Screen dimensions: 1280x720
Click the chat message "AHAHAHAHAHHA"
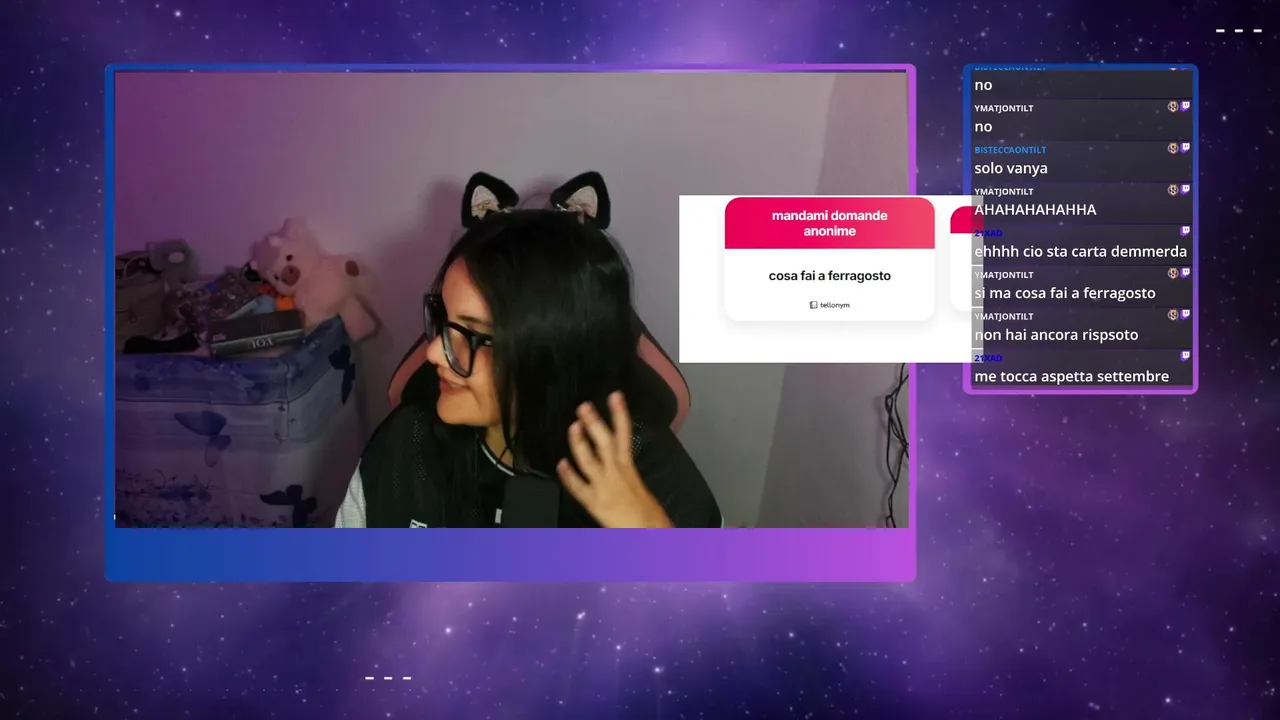pos(1035,210)
